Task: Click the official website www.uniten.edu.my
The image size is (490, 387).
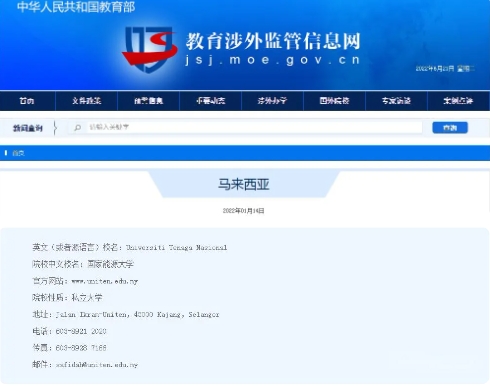Action: pyautogui.click(x=105, y=281)
